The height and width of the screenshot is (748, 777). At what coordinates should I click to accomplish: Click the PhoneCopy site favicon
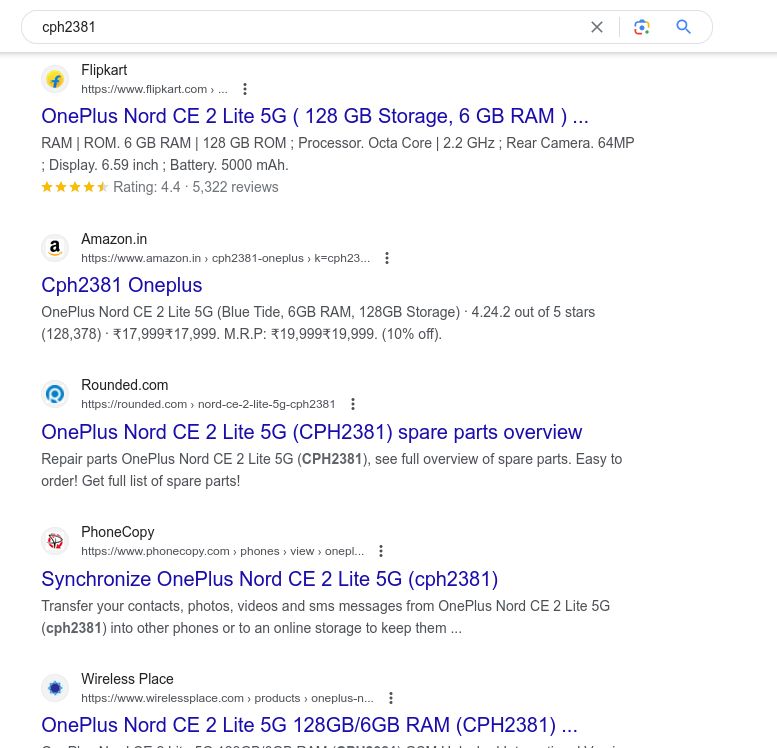55,541
